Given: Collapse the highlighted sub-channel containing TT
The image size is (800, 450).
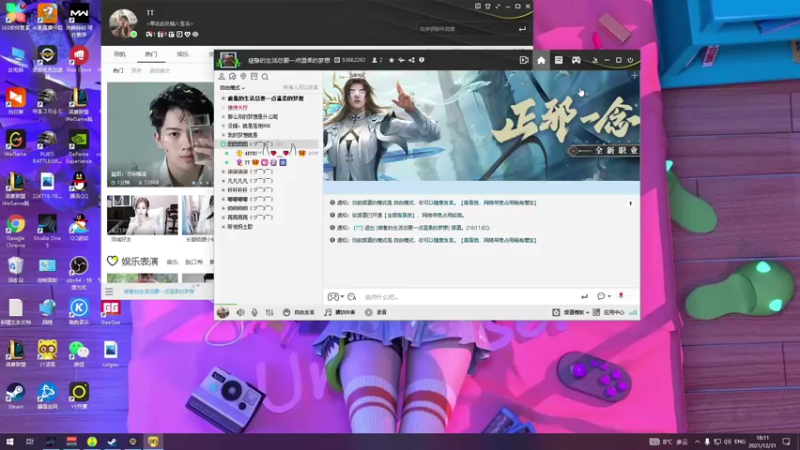Looking at the screenshot, I should 223,144.
